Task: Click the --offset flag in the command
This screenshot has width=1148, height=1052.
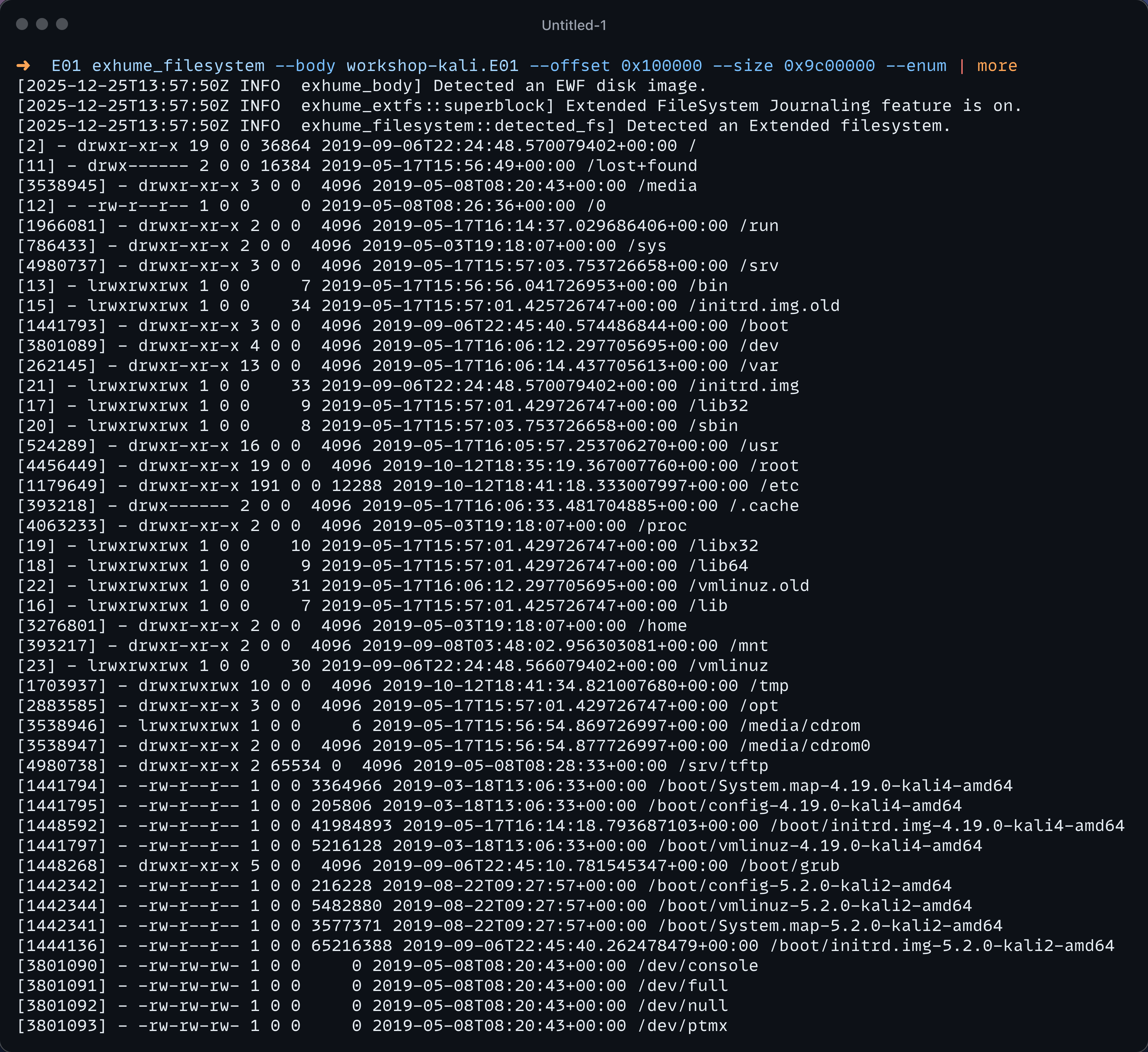Action: (569, 66)
